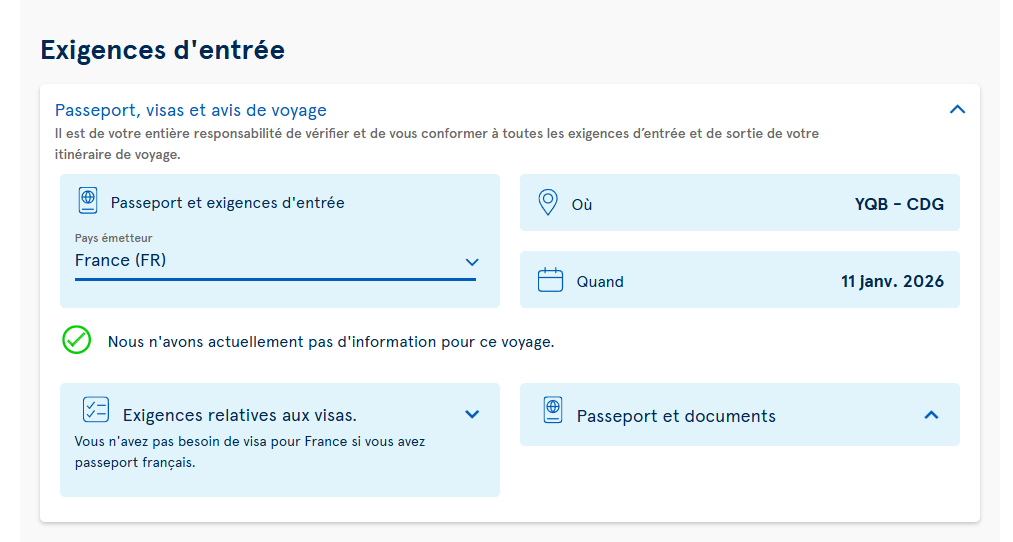Collapse the Passeport et documents chevron
The image size is (1013, 542).
click(x=931, y=414)
